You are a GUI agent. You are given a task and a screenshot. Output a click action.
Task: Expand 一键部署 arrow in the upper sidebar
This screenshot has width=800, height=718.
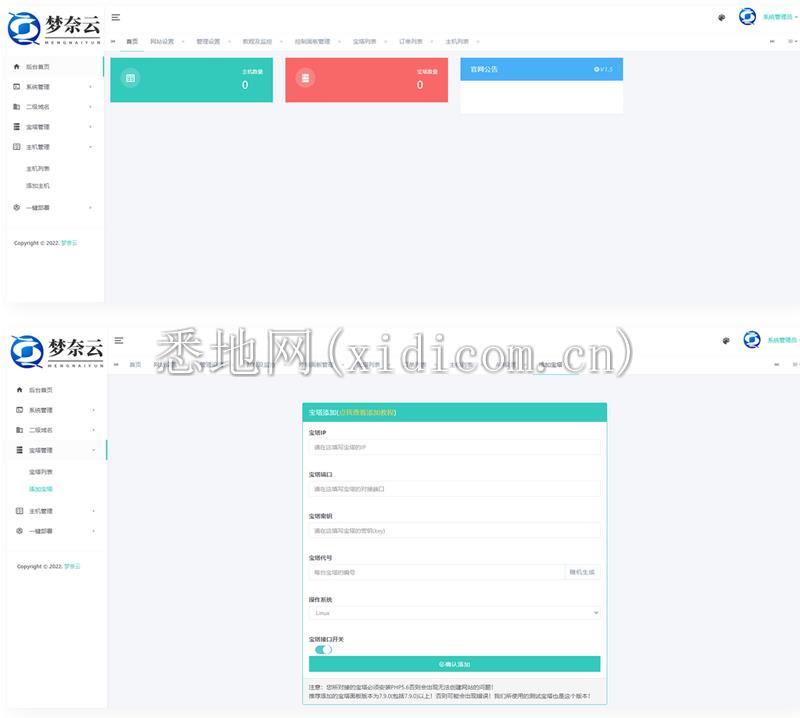click(x=90, y=208)
